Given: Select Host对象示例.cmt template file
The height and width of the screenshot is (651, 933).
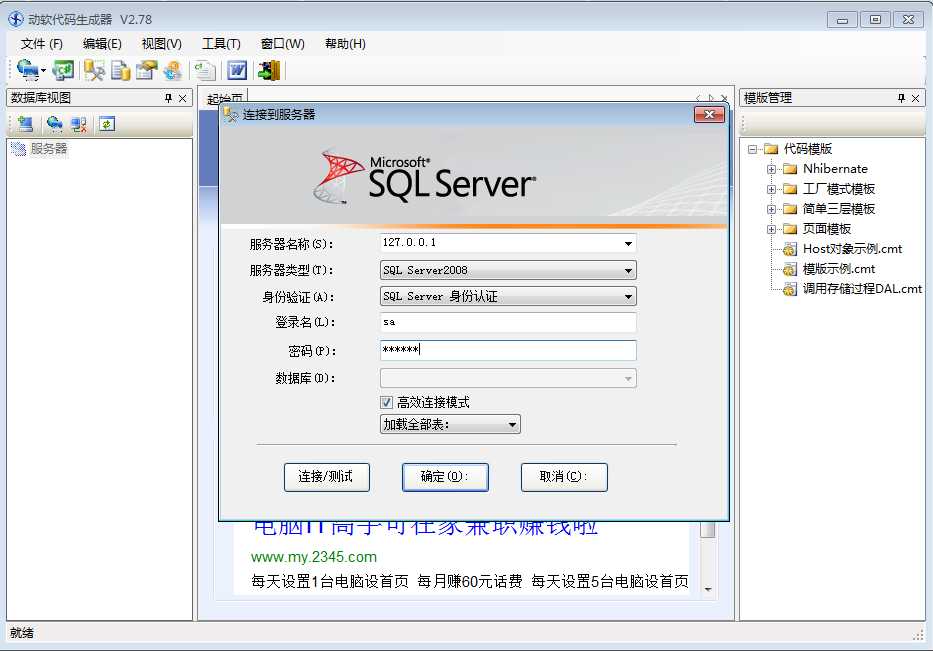Looking at the screenshot, I should pyautogui.click(x=852, y=249).
